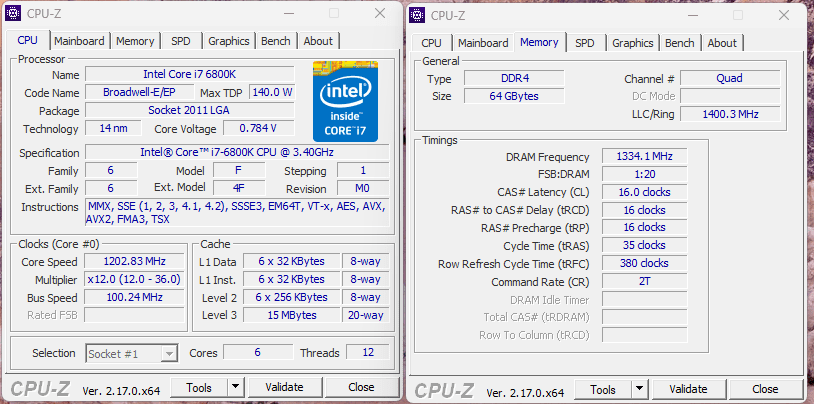Click the Technology value 14 nm
The height and width of the screenshot is (404, 814).
click(x=113, y=128)
